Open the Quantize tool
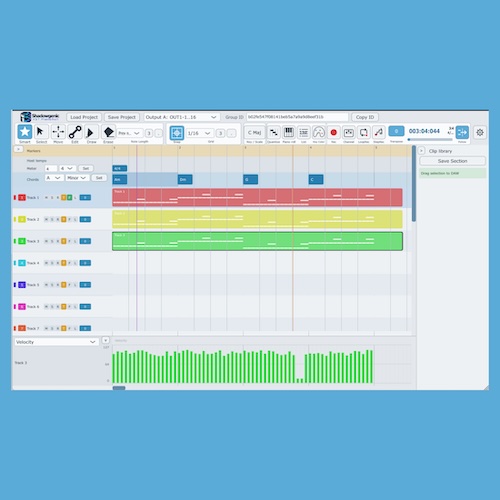500x500 pixels. (274, 133)
